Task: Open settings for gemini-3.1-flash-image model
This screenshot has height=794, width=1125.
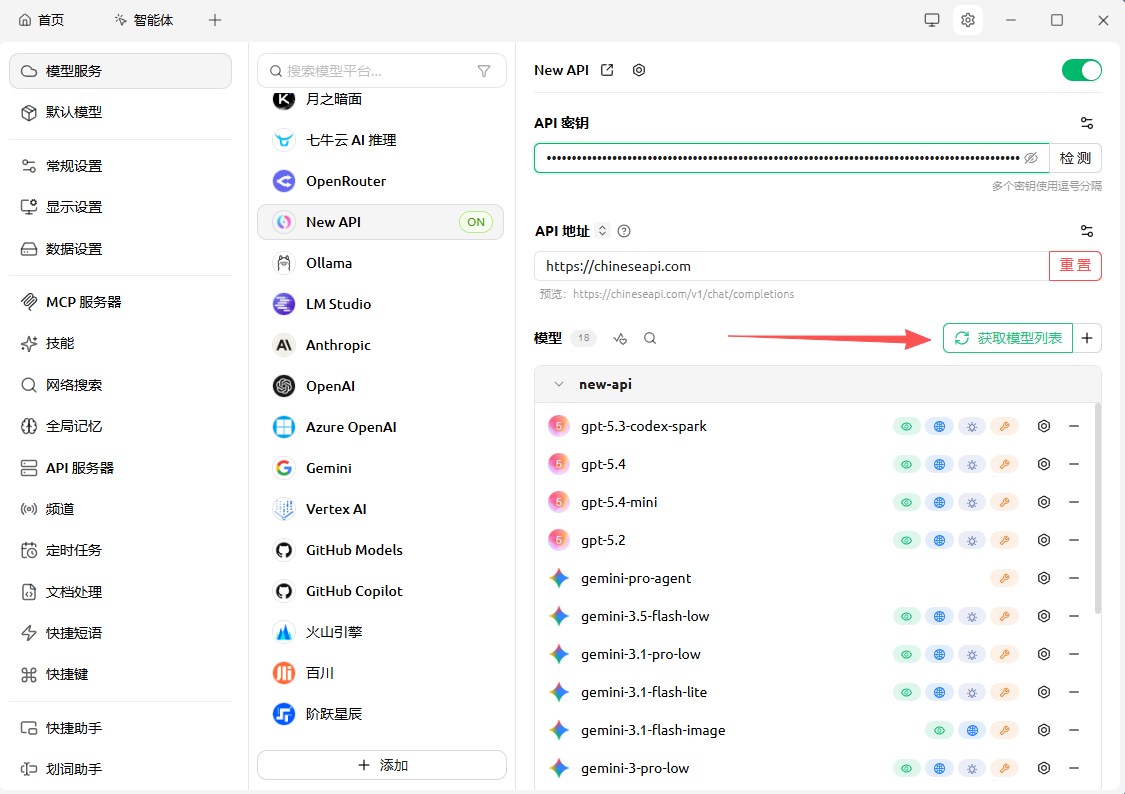Action: [1044, 730]
